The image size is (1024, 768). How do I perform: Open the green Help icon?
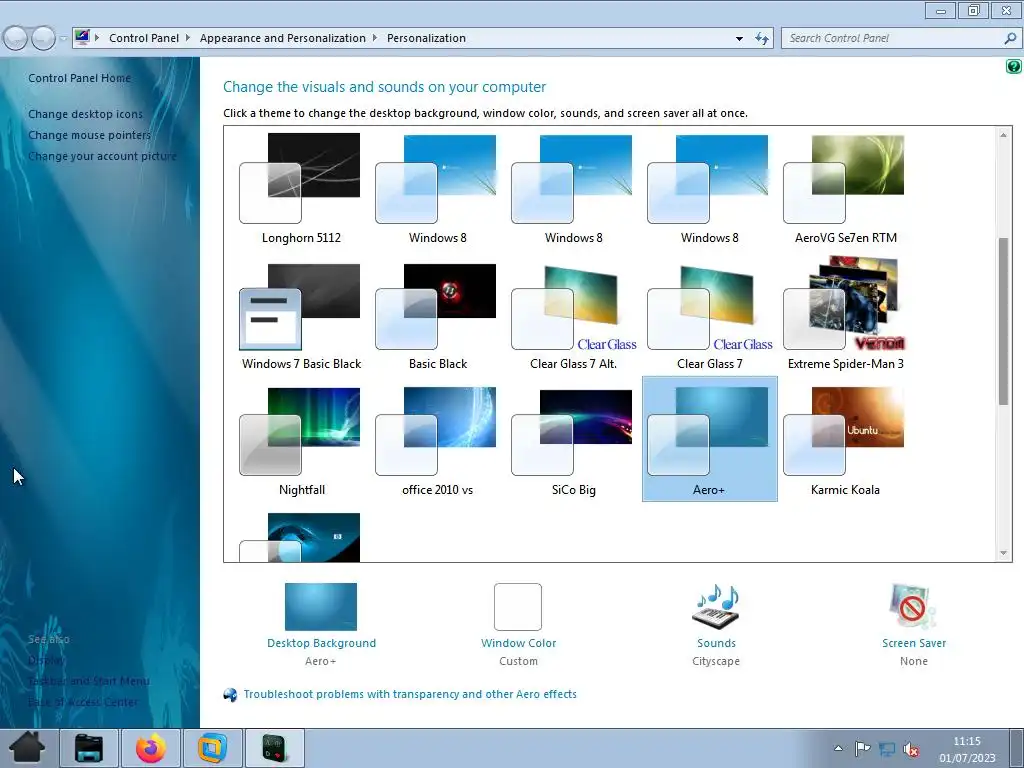click(x=1014, y=66)
